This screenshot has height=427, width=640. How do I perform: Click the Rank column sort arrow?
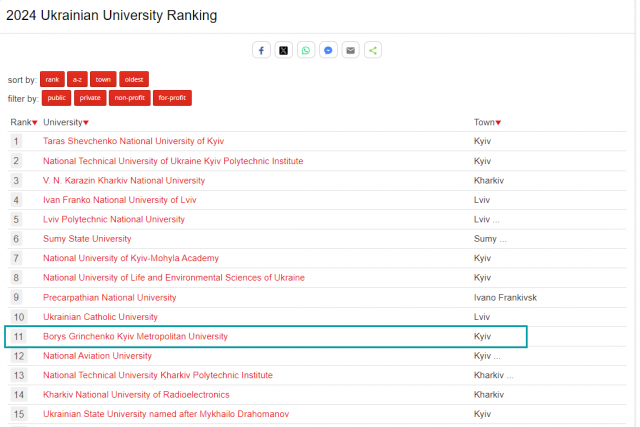[35, 123]
